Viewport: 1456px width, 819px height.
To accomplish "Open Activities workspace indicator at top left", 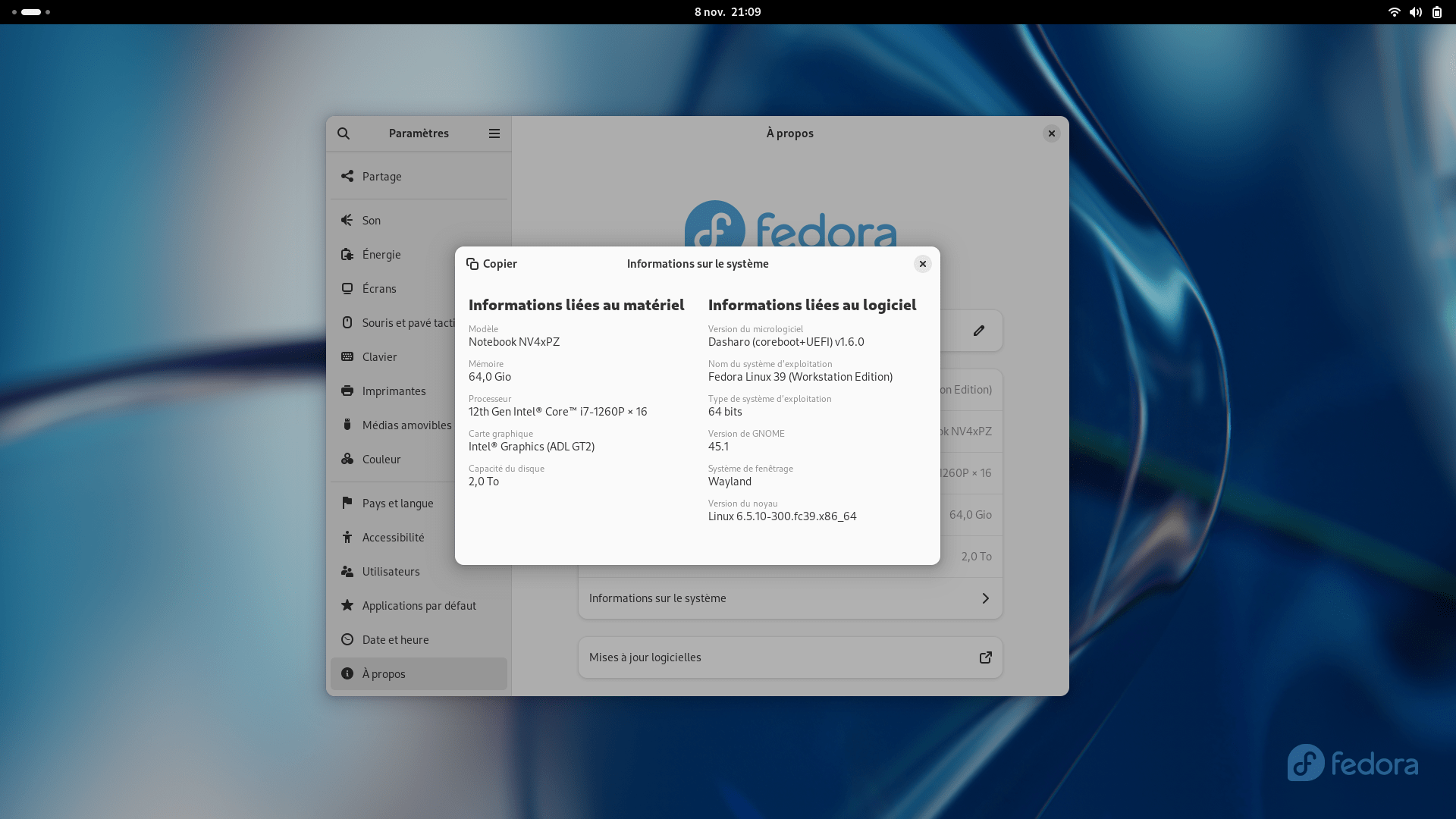I will pos(31,12).
